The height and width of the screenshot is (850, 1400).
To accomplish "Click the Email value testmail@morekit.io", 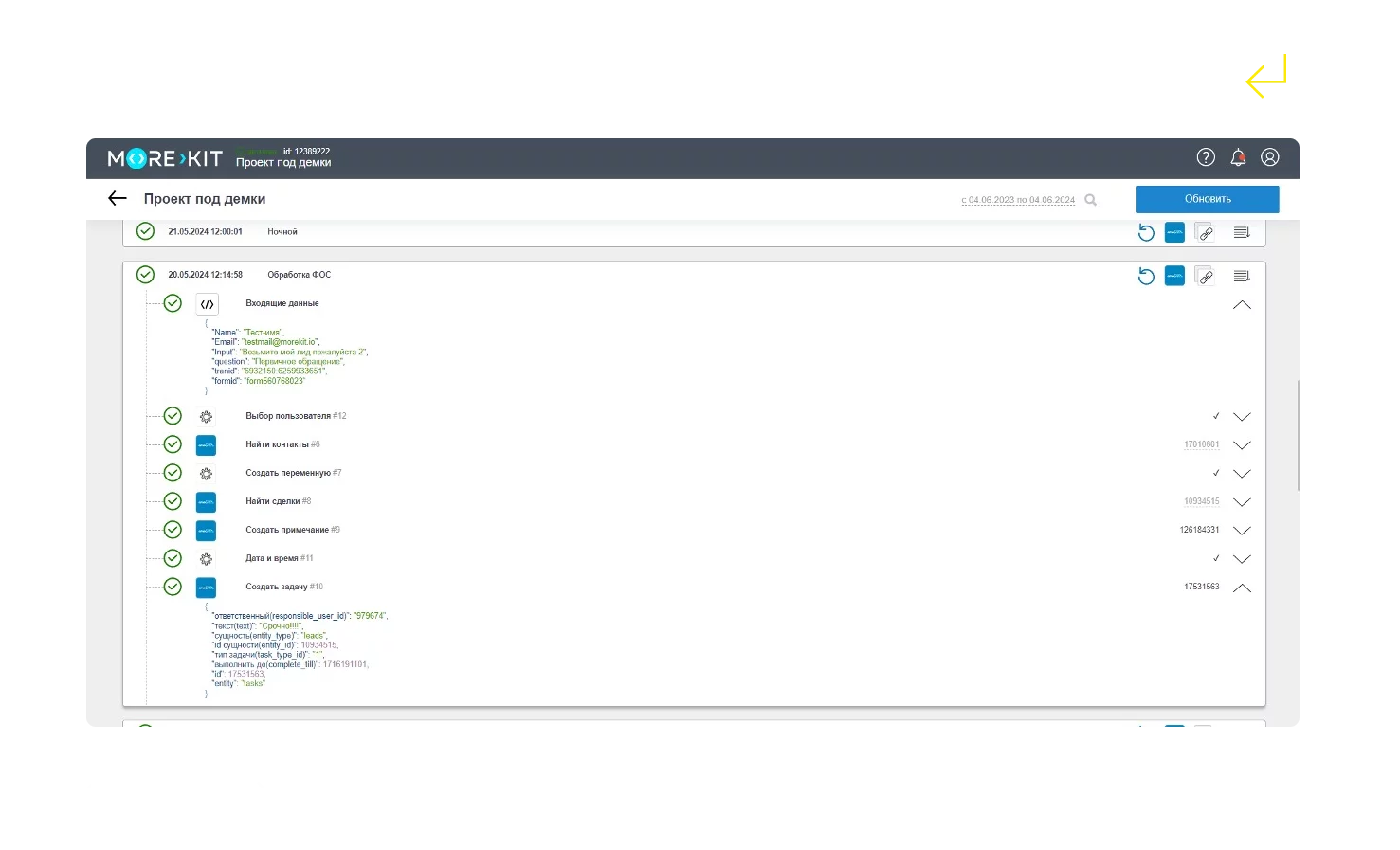I will point(281,342).
